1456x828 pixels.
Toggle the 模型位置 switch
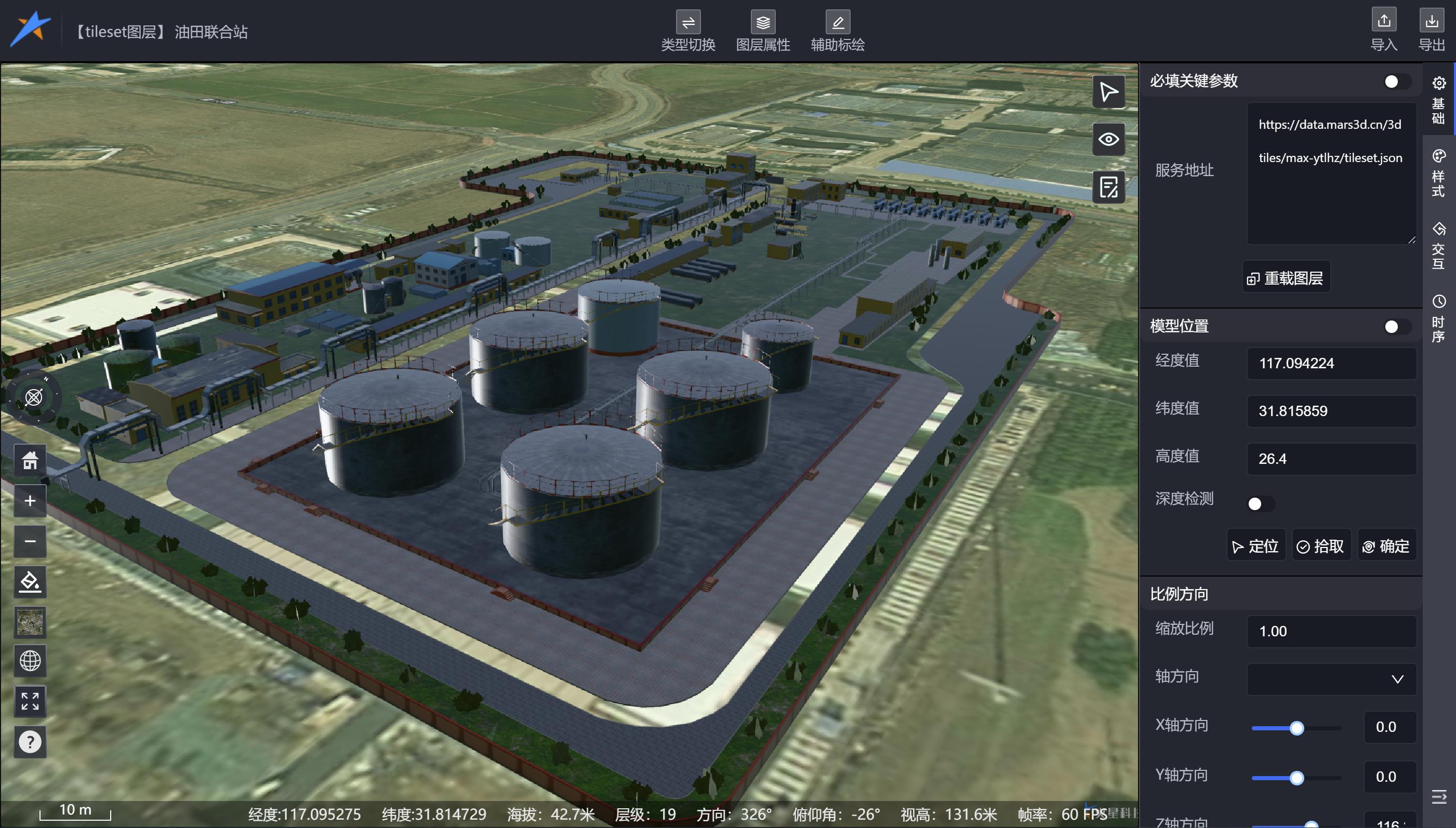point(1396,326)
